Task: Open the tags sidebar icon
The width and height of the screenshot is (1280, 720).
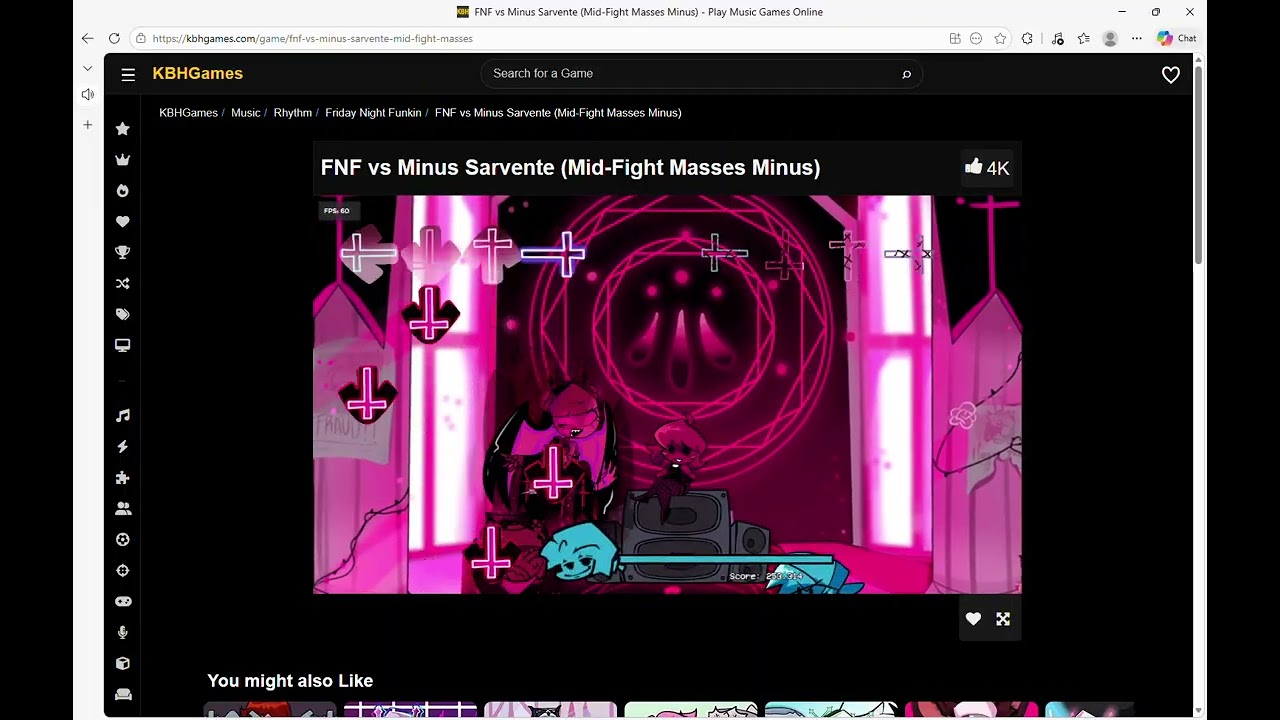Action: 123,314
